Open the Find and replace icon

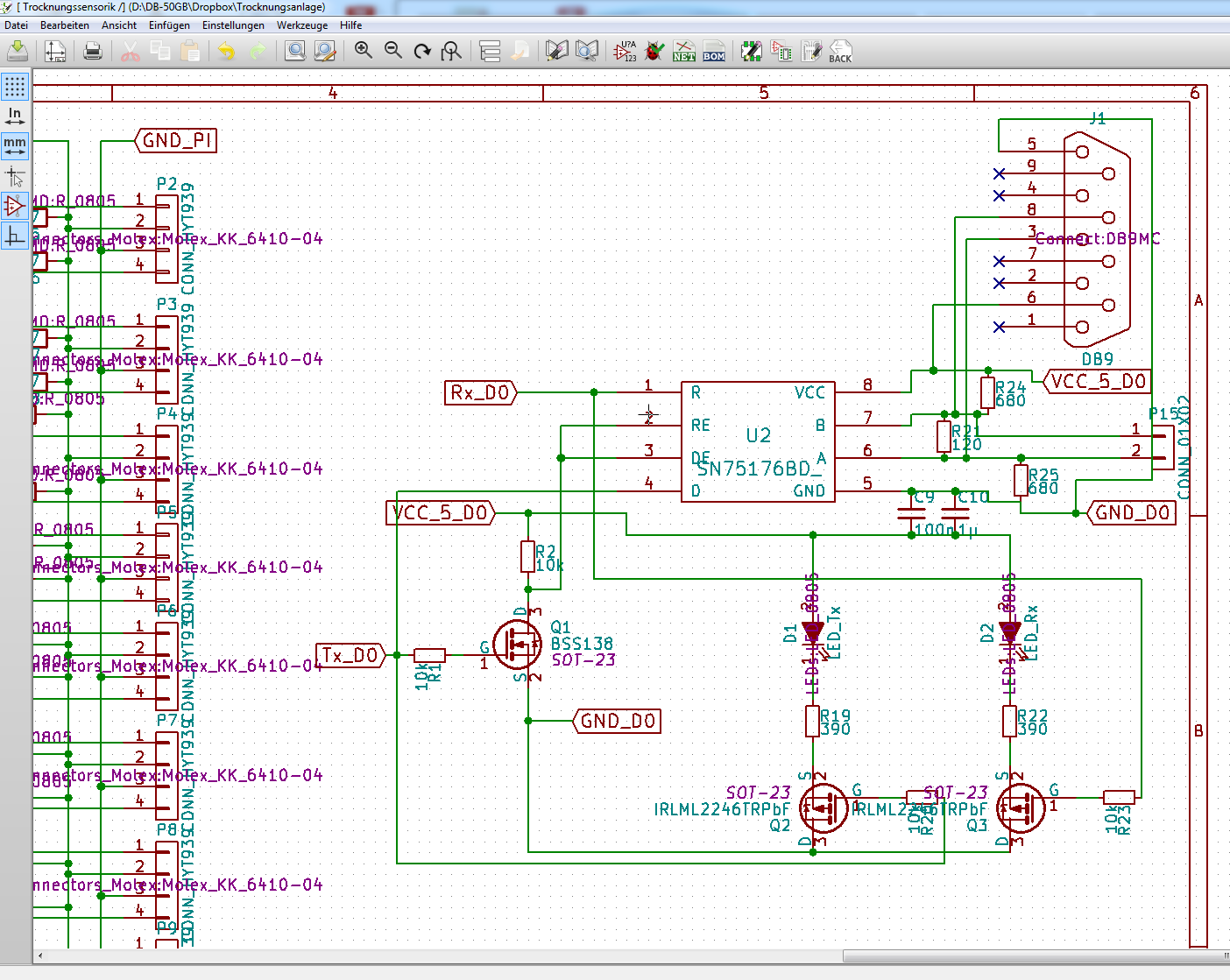[325, 51]
